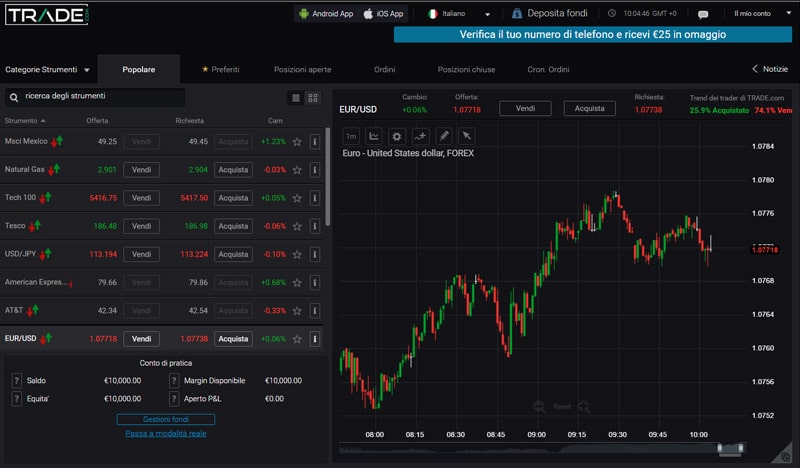The width and height of the screenshot is (800, 468).
Task: Click Vendi in the chart header
Action: tap(525, 108)
